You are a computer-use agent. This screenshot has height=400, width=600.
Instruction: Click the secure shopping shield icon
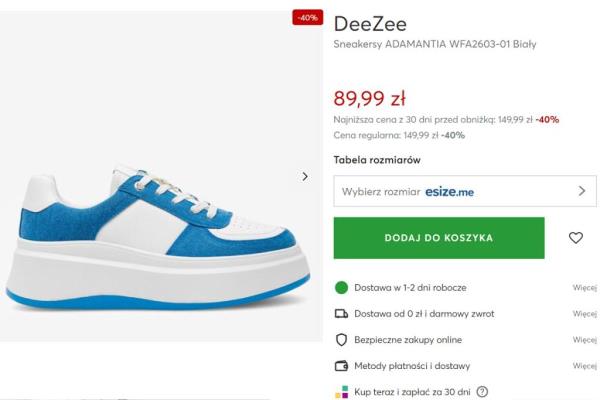click(x=341, y=340)
